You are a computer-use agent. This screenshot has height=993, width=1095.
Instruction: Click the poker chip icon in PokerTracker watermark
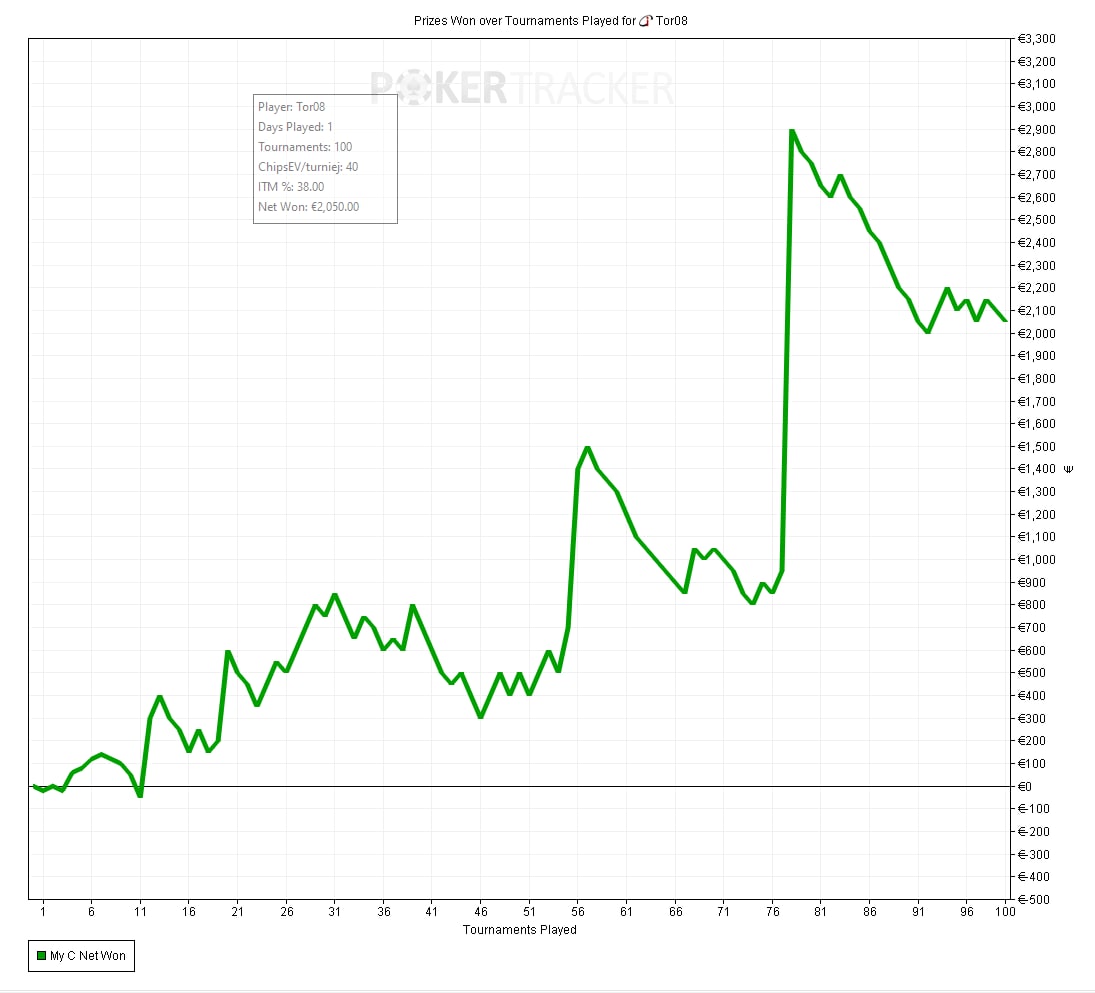pyautogui.click(x=412, y=88)
